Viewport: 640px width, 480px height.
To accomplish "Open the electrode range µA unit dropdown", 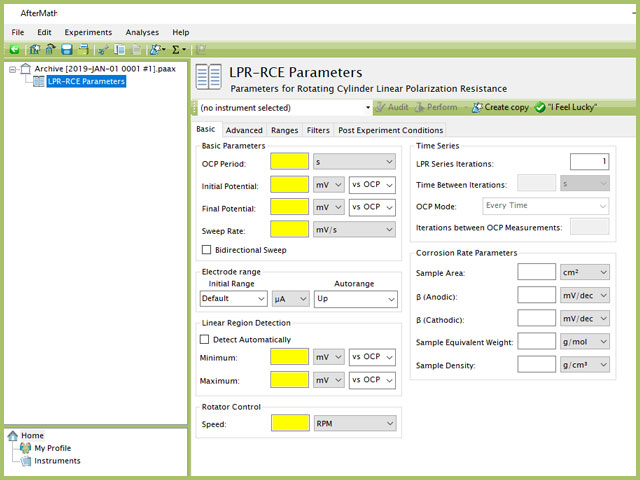I will [x=291, y=299].
